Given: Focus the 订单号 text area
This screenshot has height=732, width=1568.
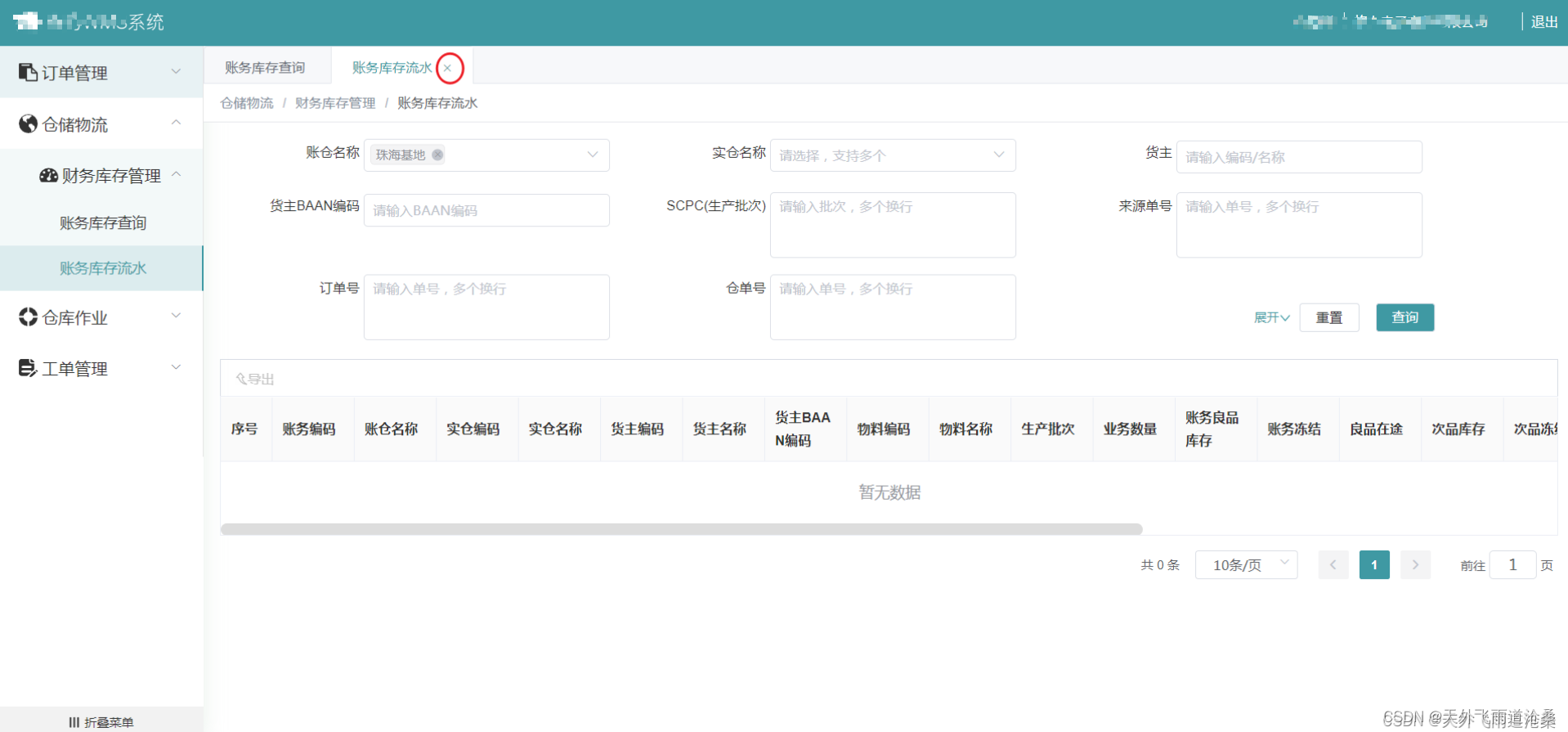Looking at the screenshot, I should (x=486, y=307).
